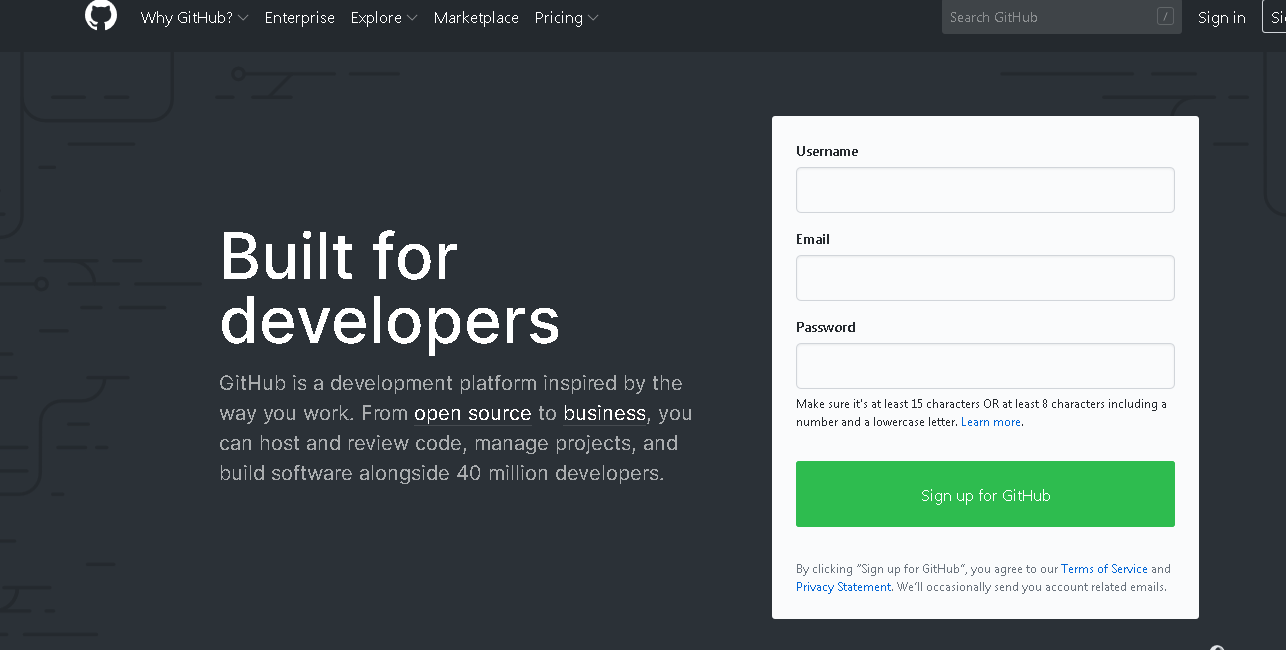
Task: Click the Password input field
Action: (x=985, y=366)
